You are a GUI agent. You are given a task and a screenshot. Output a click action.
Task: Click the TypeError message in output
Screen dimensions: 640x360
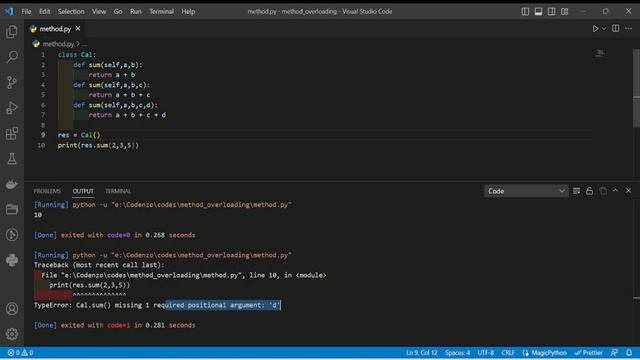[157, 305]
